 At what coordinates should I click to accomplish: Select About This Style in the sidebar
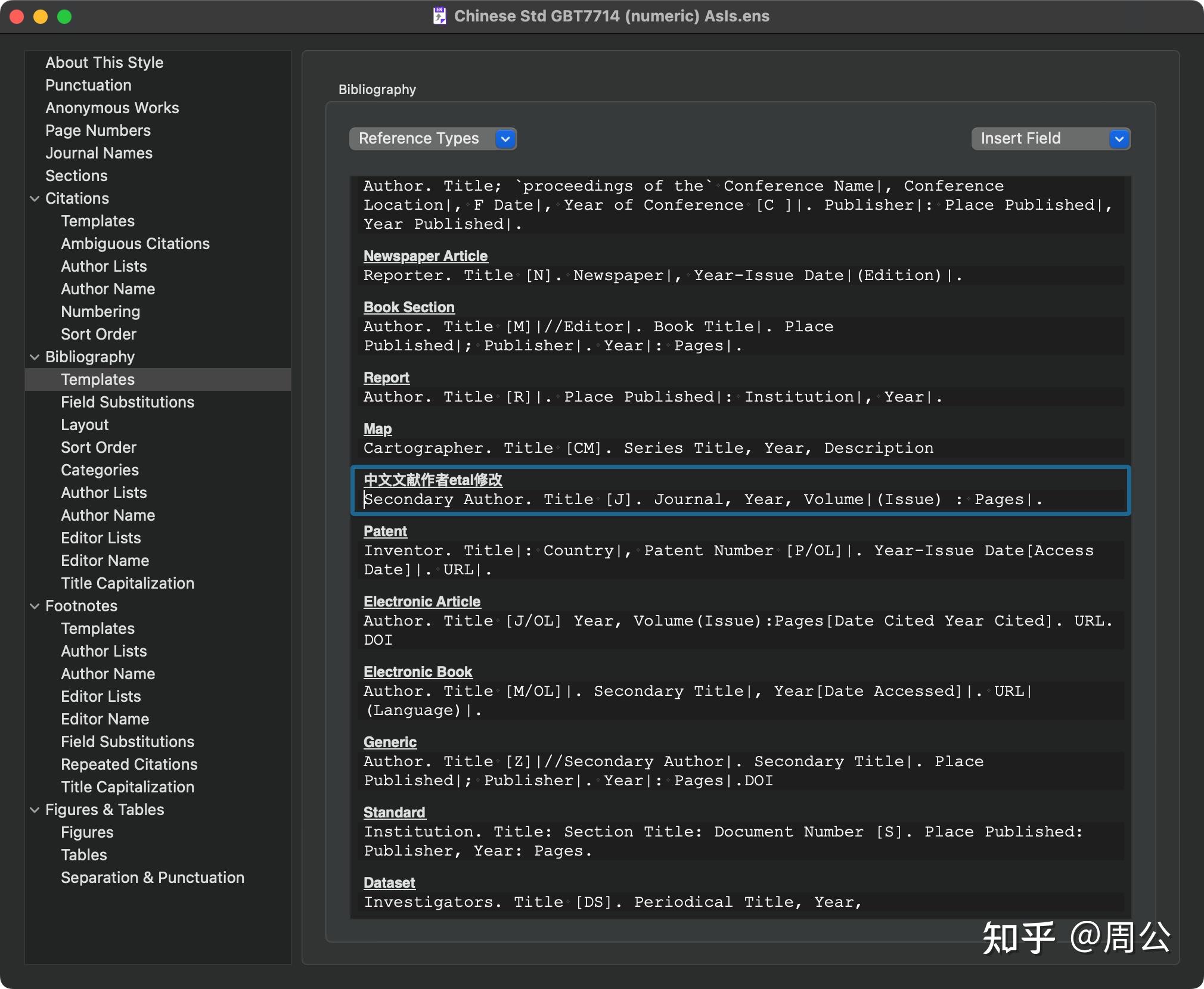[104, 62]
